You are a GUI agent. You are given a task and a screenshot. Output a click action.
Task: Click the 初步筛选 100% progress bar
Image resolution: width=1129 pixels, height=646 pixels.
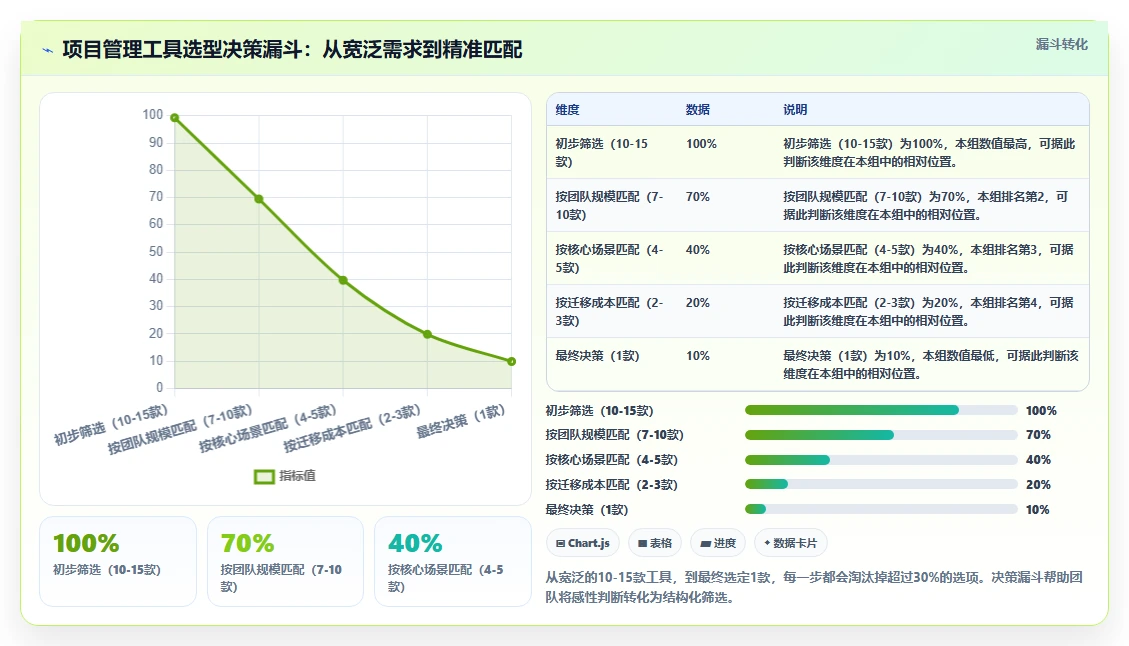(881, 411)
